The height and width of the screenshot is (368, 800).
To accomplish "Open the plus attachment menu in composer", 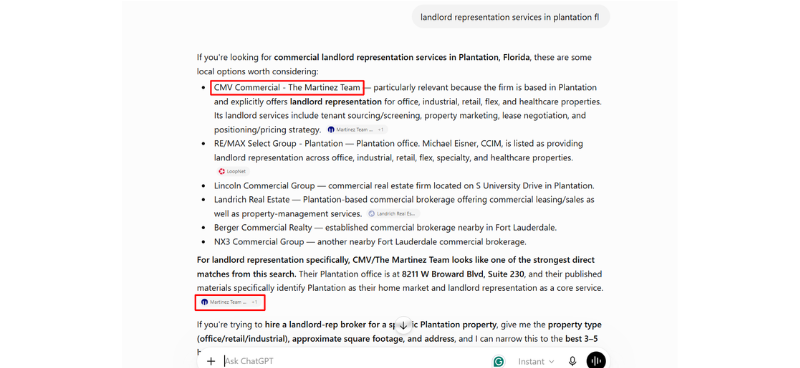I will 211,361.
